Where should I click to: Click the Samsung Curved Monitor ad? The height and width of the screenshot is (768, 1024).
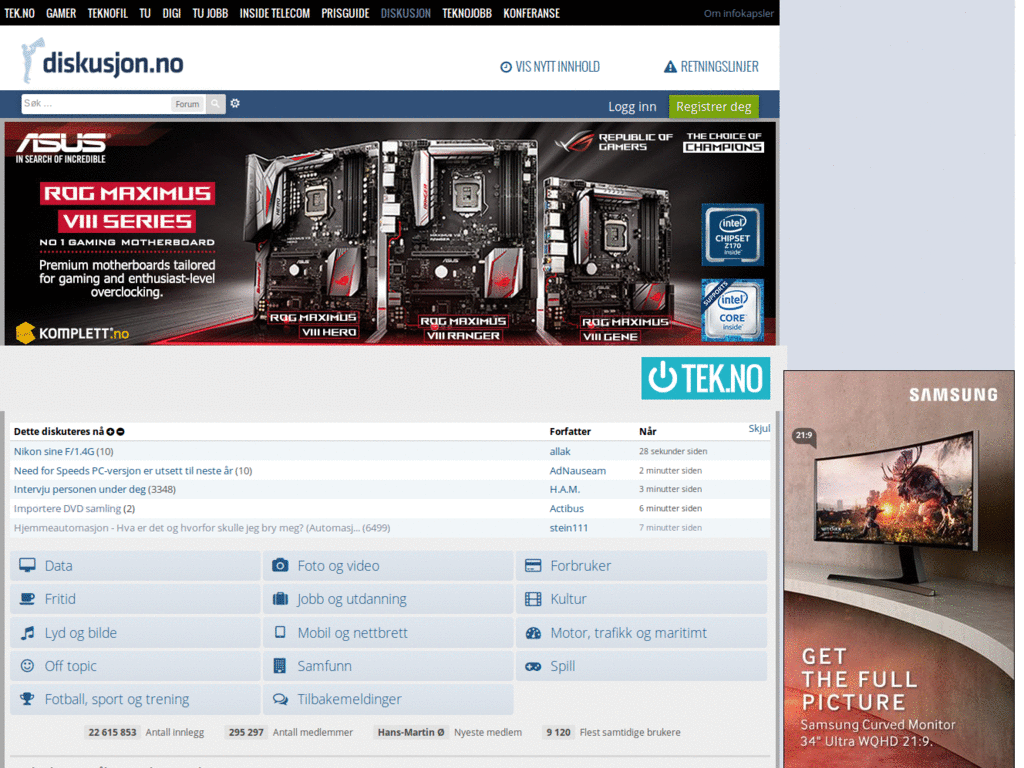(x=899, y=569)
